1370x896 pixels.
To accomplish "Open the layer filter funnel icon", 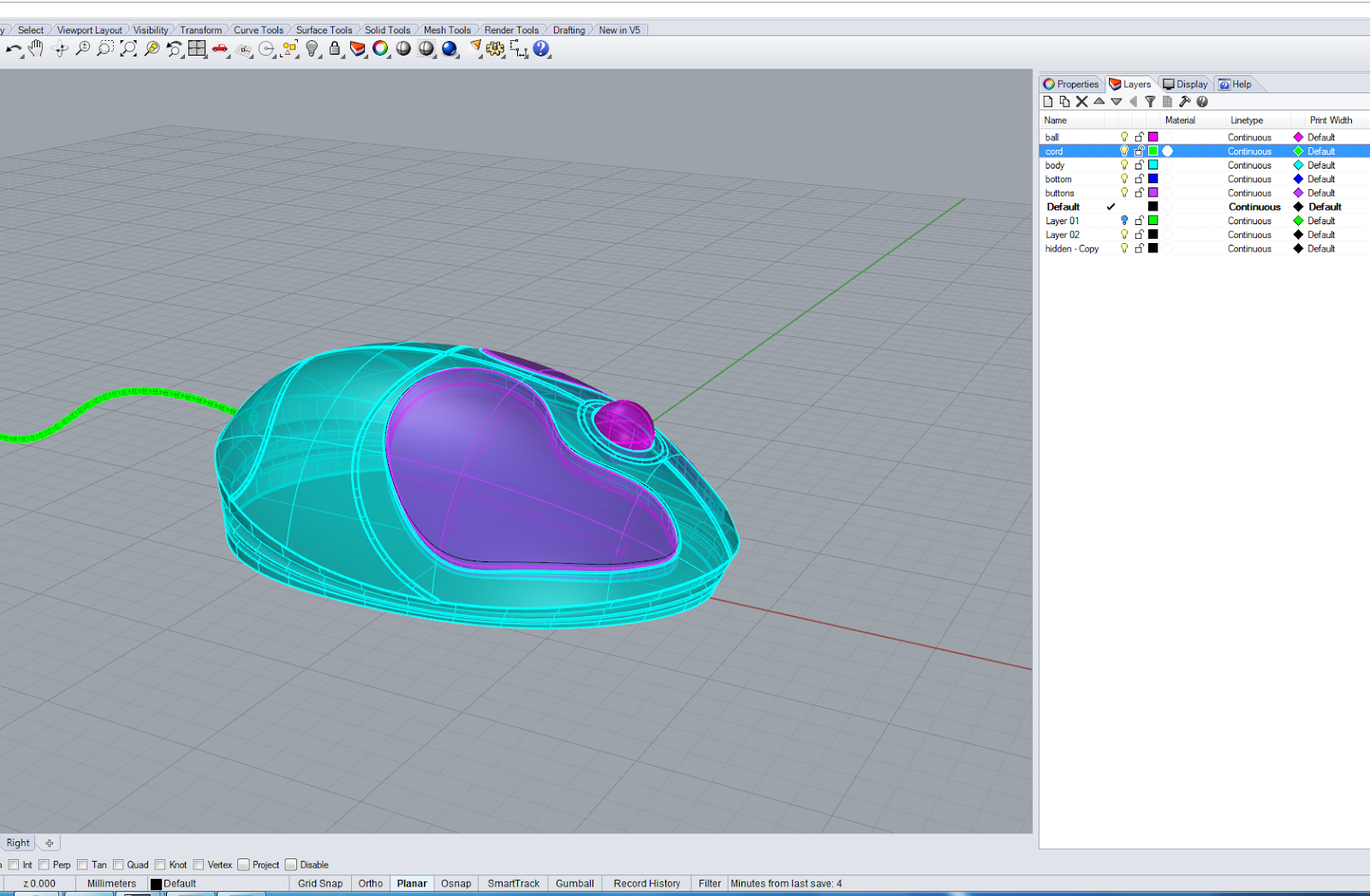I will [1151, 101].
